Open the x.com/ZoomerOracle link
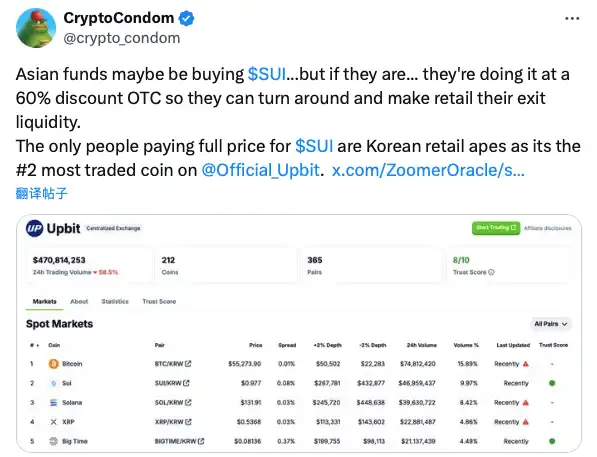Screen dimensions: 597x457 click(428, 170)
